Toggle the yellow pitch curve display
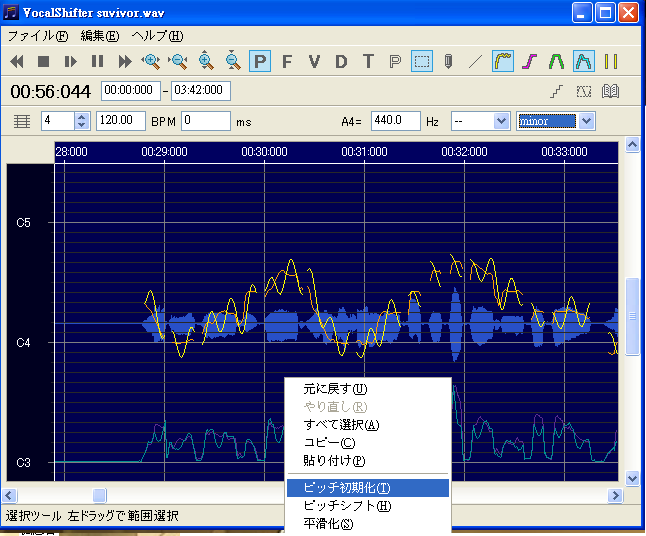646x536 pixels. 503,61
